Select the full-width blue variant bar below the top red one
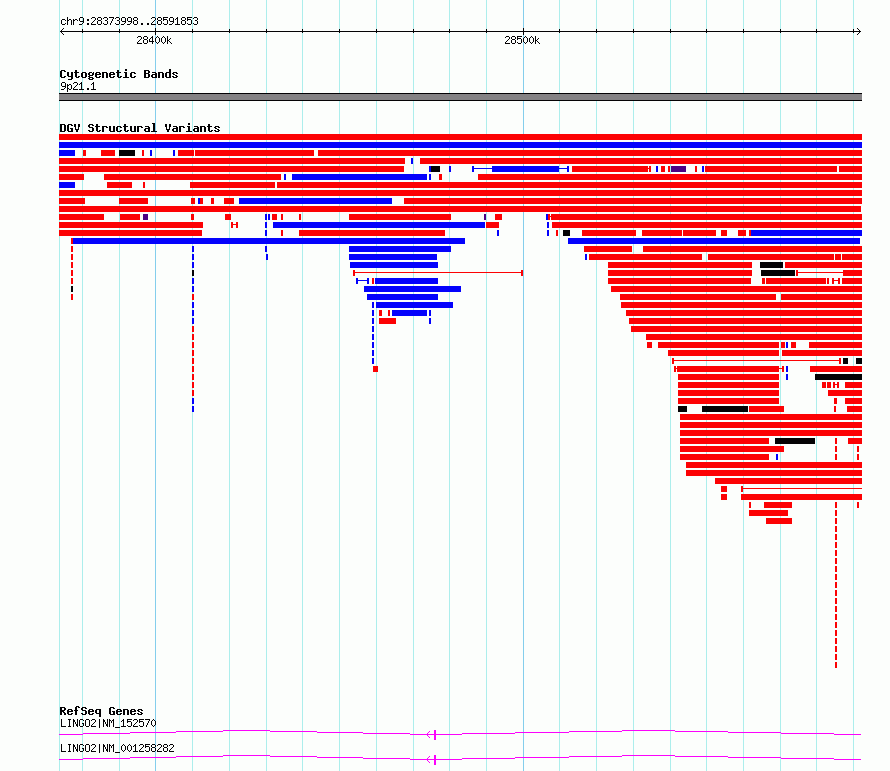 tap(460, 145)
